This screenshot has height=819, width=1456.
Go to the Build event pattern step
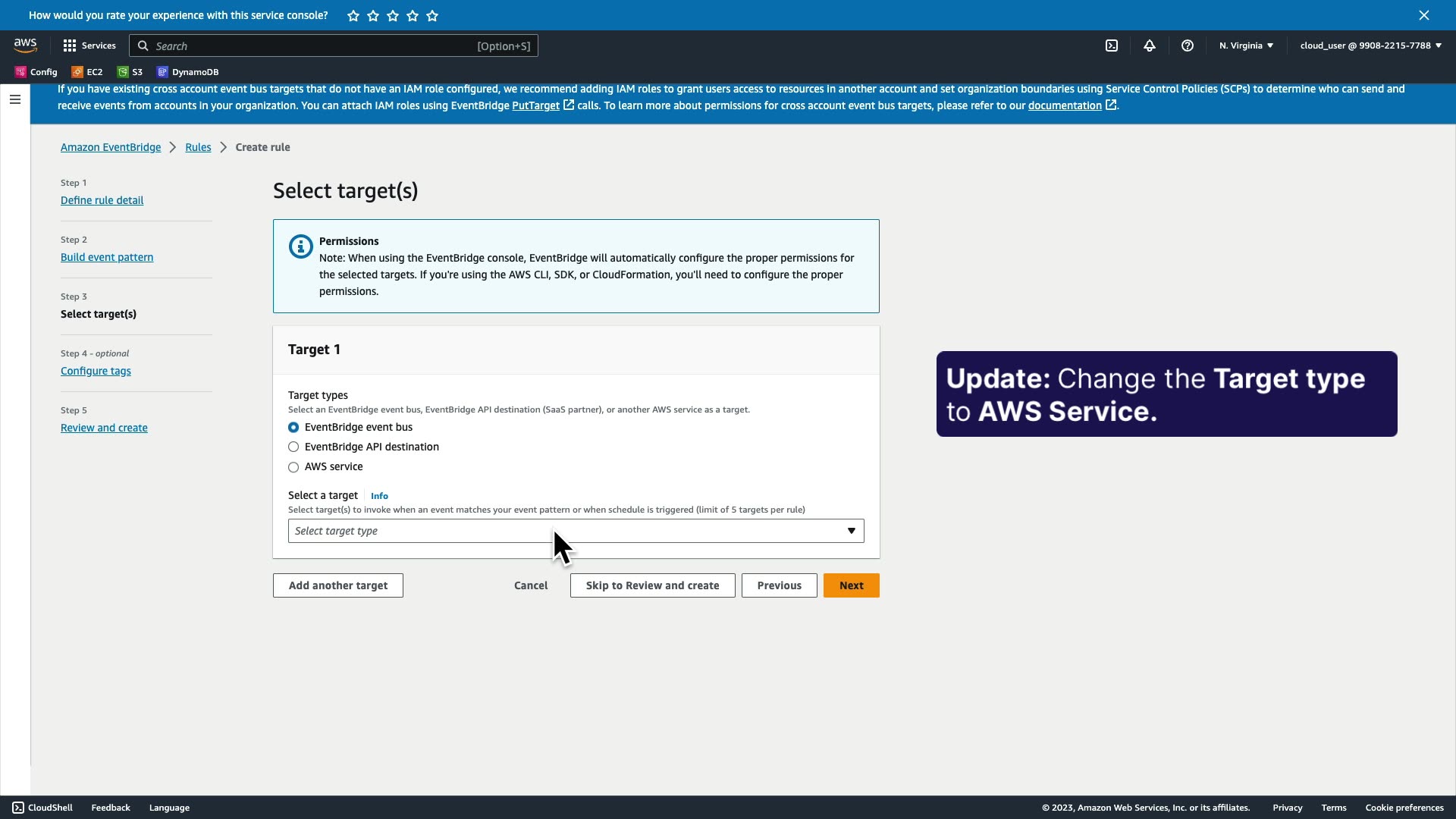(x=107, y=257)
